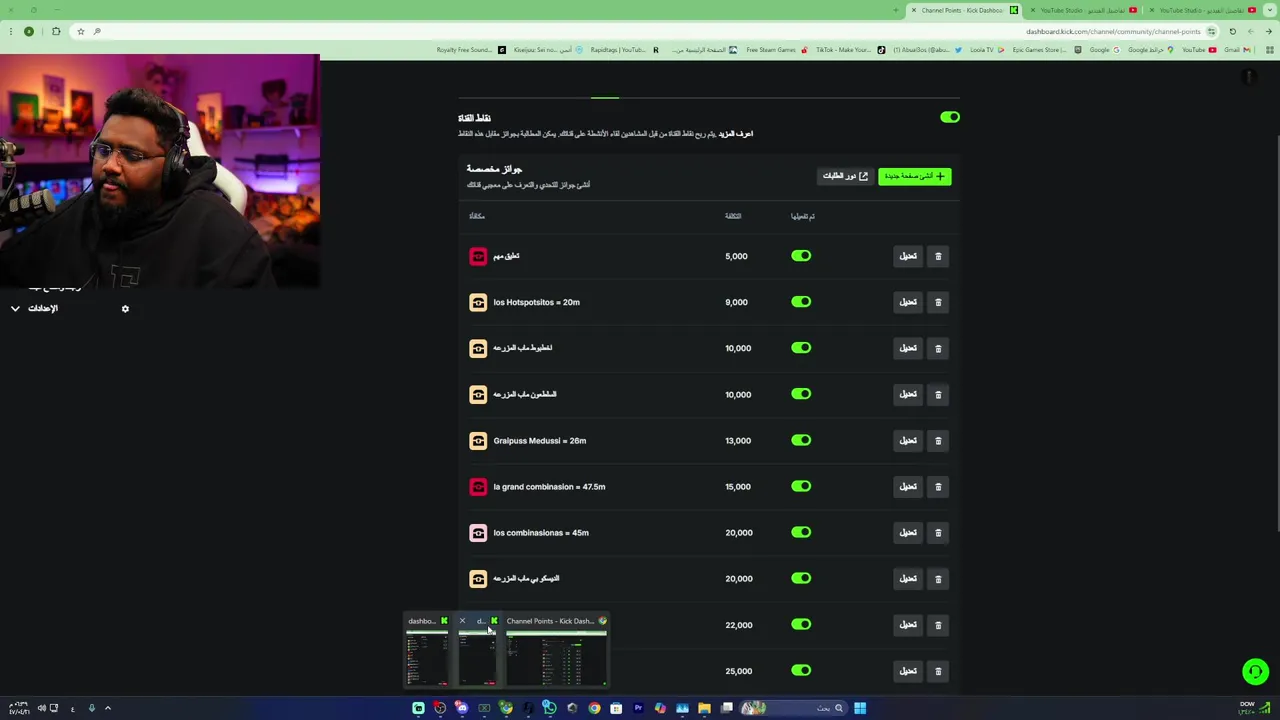Click the red la grand combinasion icon
Image resolution: width=1280 pixels, height=720 pixels.
click(478, 486)
